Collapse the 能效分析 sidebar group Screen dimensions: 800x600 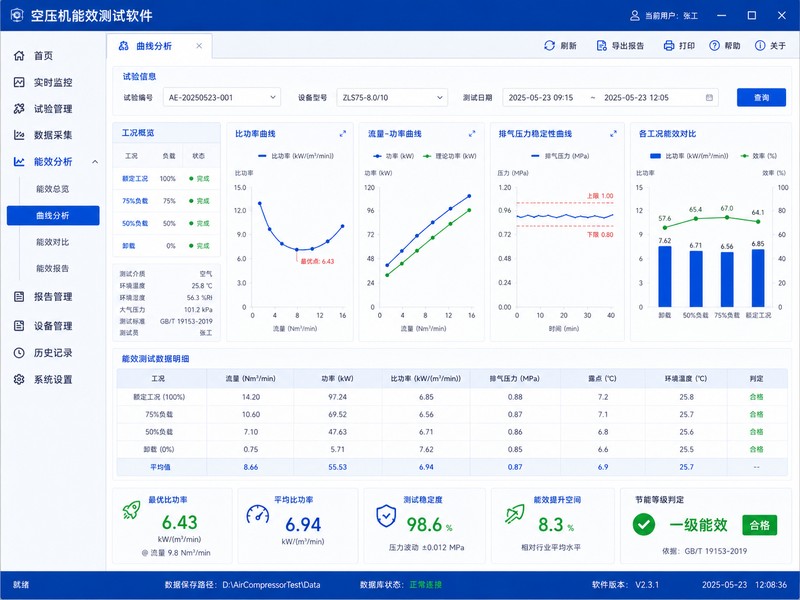(x=95, y=162)
